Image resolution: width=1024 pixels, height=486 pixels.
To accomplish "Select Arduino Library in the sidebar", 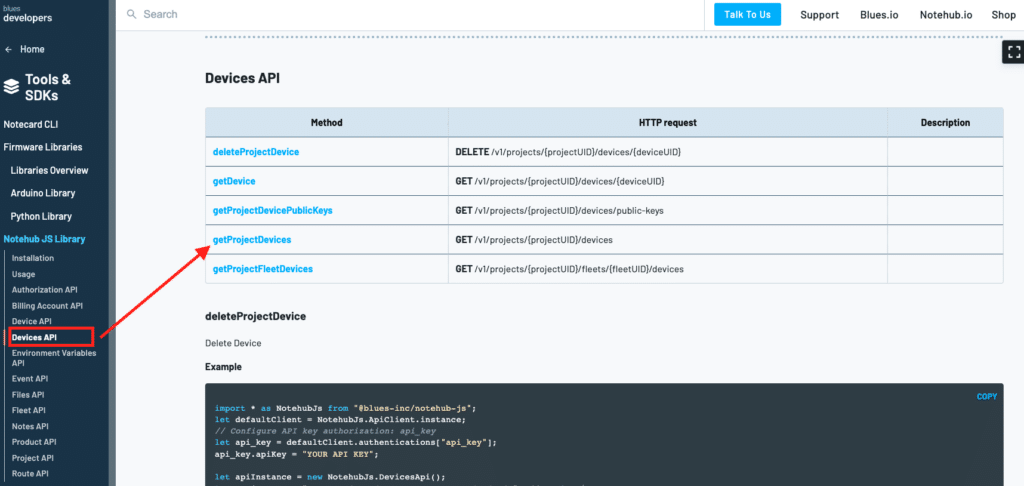I will (x=43, y=193).
